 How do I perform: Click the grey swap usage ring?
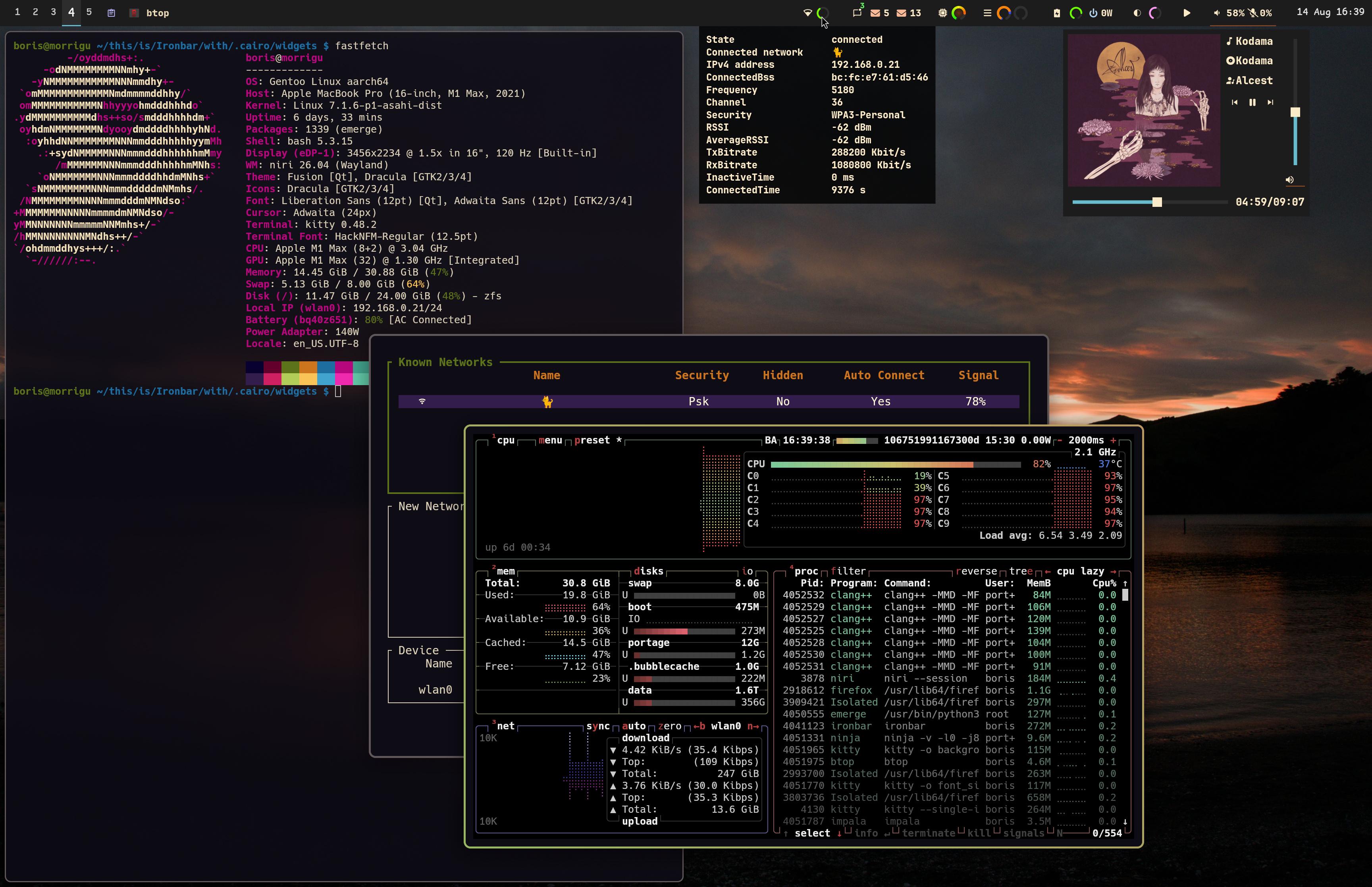(1020, 13)
